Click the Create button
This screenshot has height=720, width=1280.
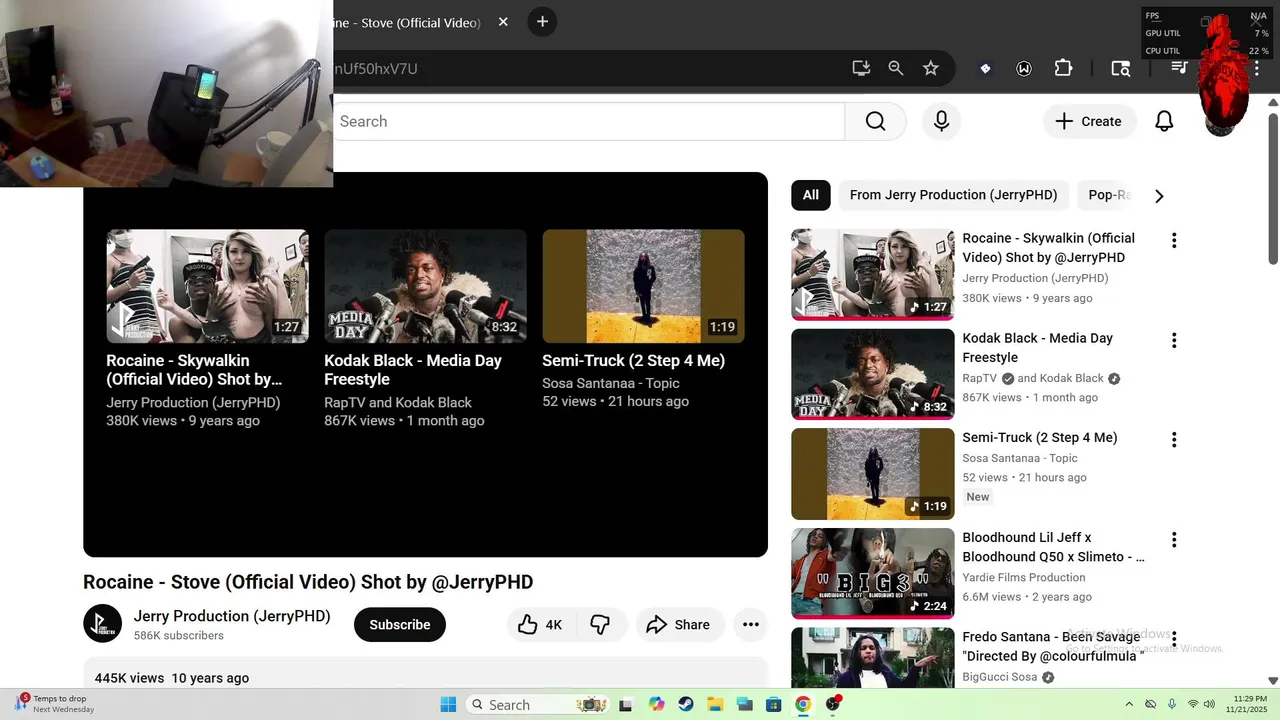pos(1090,121)
